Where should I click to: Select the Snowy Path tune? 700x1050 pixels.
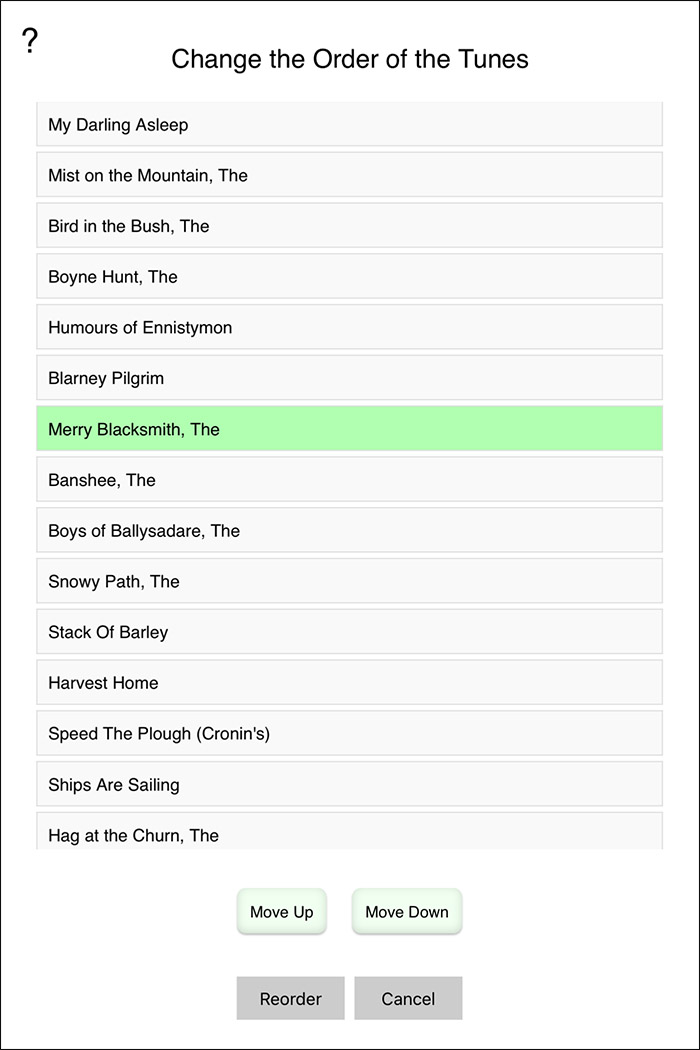point(349,581)
